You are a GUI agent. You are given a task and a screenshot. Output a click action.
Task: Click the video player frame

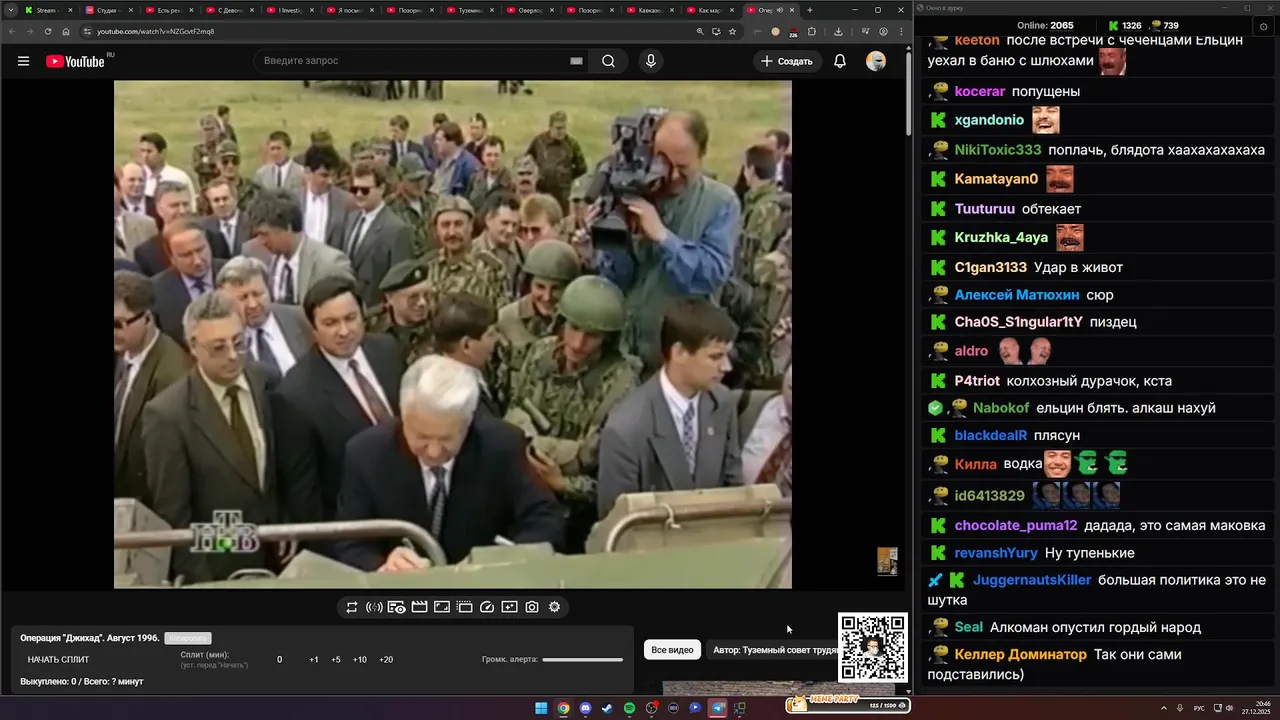[x=453, y=334]
